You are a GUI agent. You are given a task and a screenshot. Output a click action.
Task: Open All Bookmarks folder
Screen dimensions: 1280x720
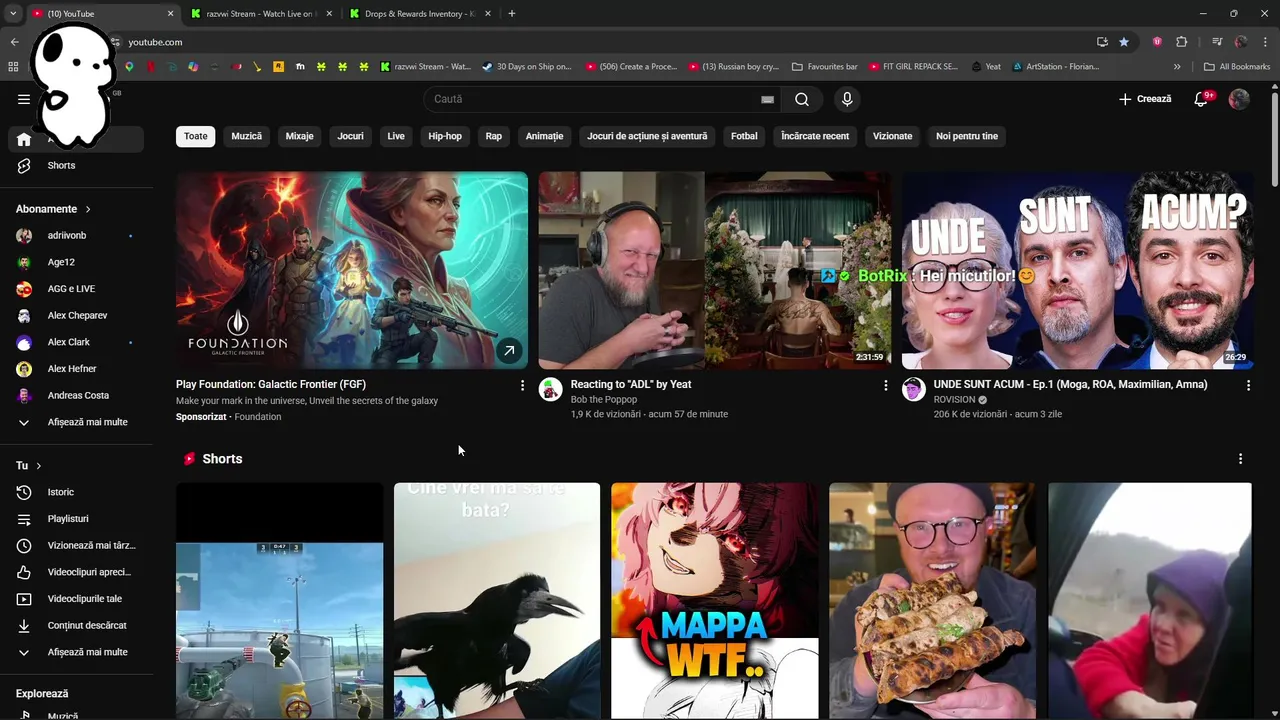(1237, 67)
